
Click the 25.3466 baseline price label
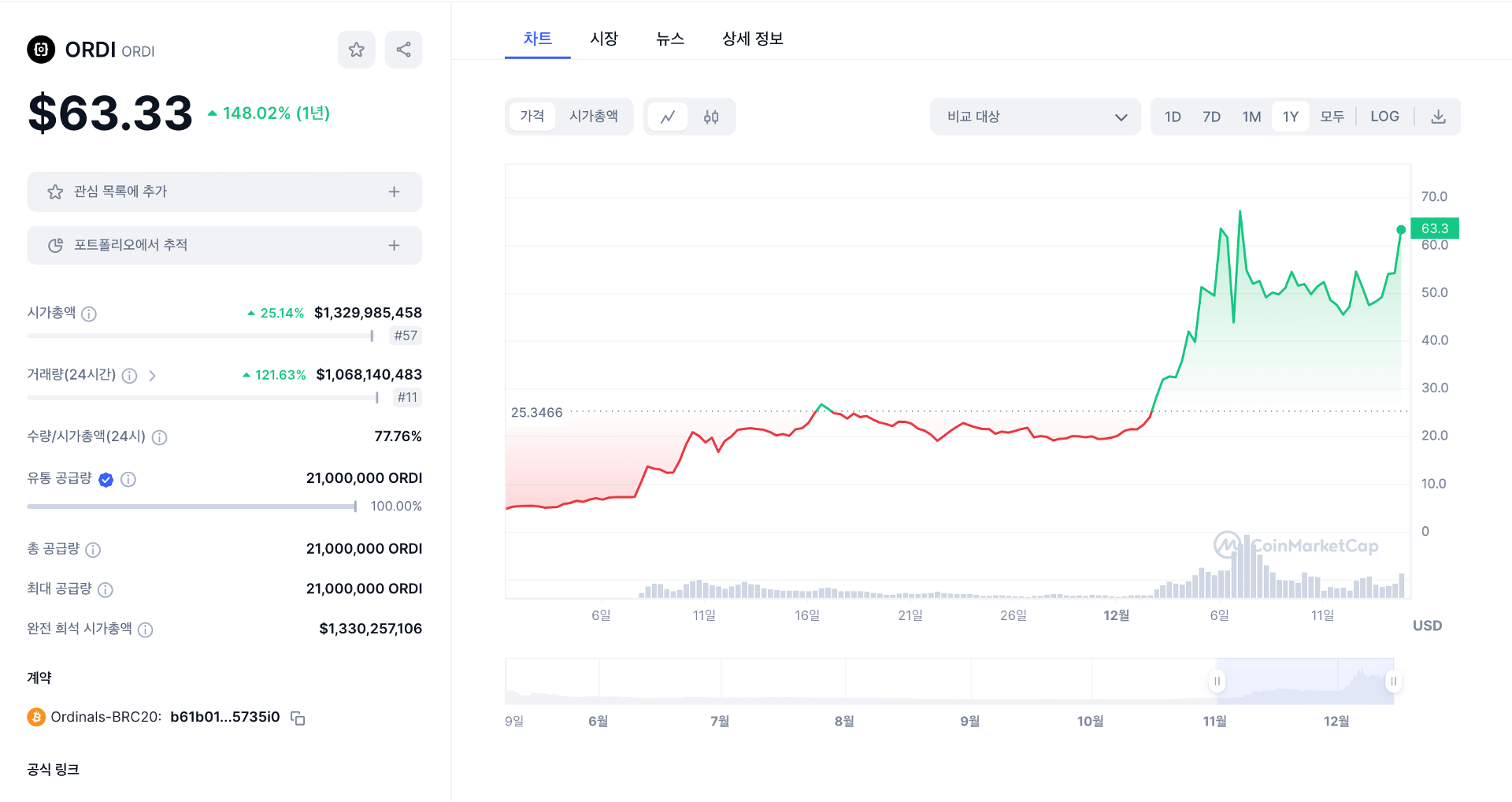tap(537, 412)
